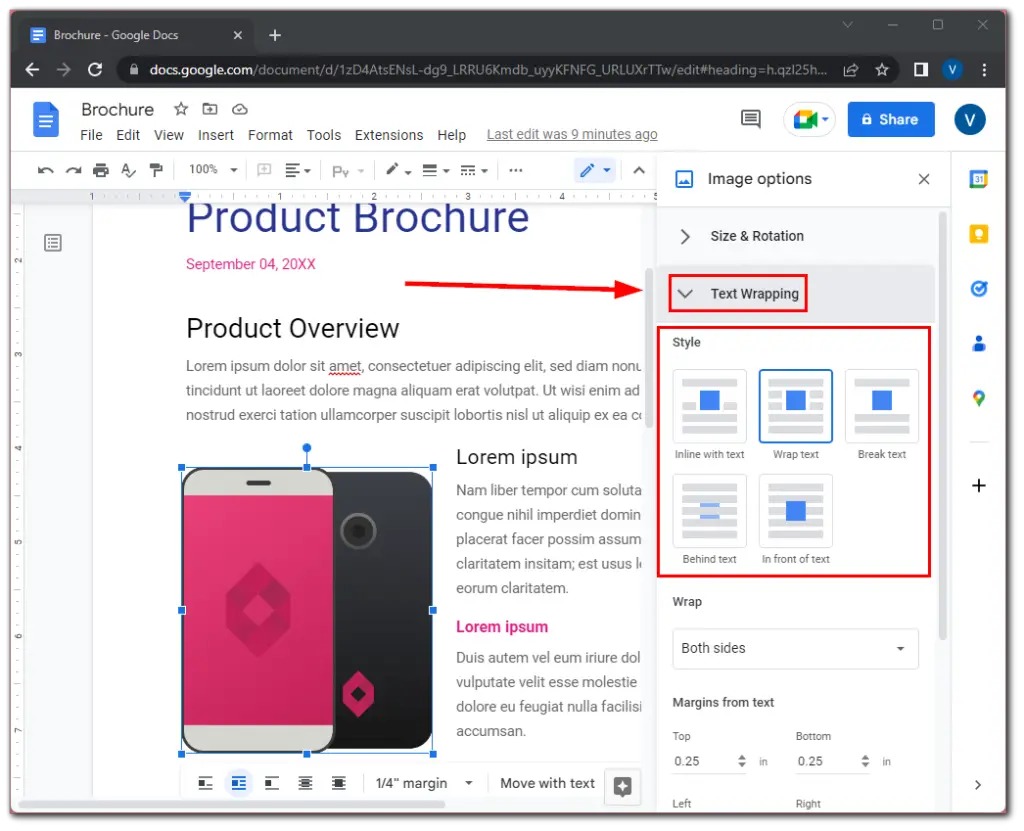Open version history via last edit link

(x=571, y=134)
